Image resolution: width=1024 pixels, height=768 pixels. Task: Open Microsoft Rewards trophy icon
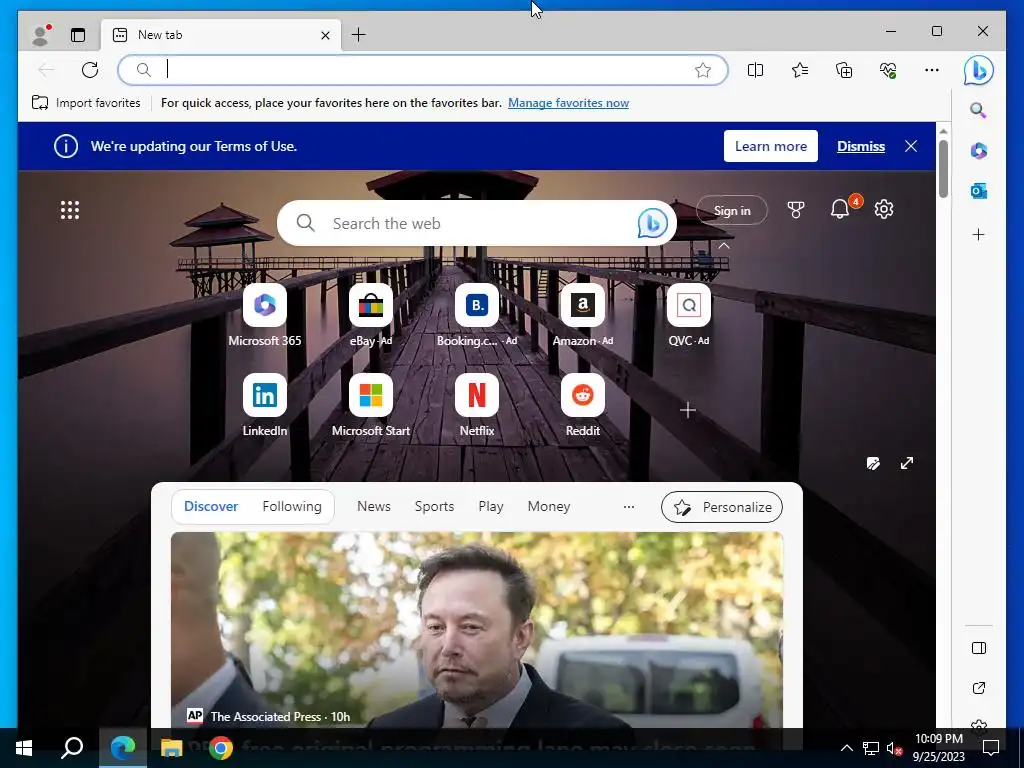[795, 210]
